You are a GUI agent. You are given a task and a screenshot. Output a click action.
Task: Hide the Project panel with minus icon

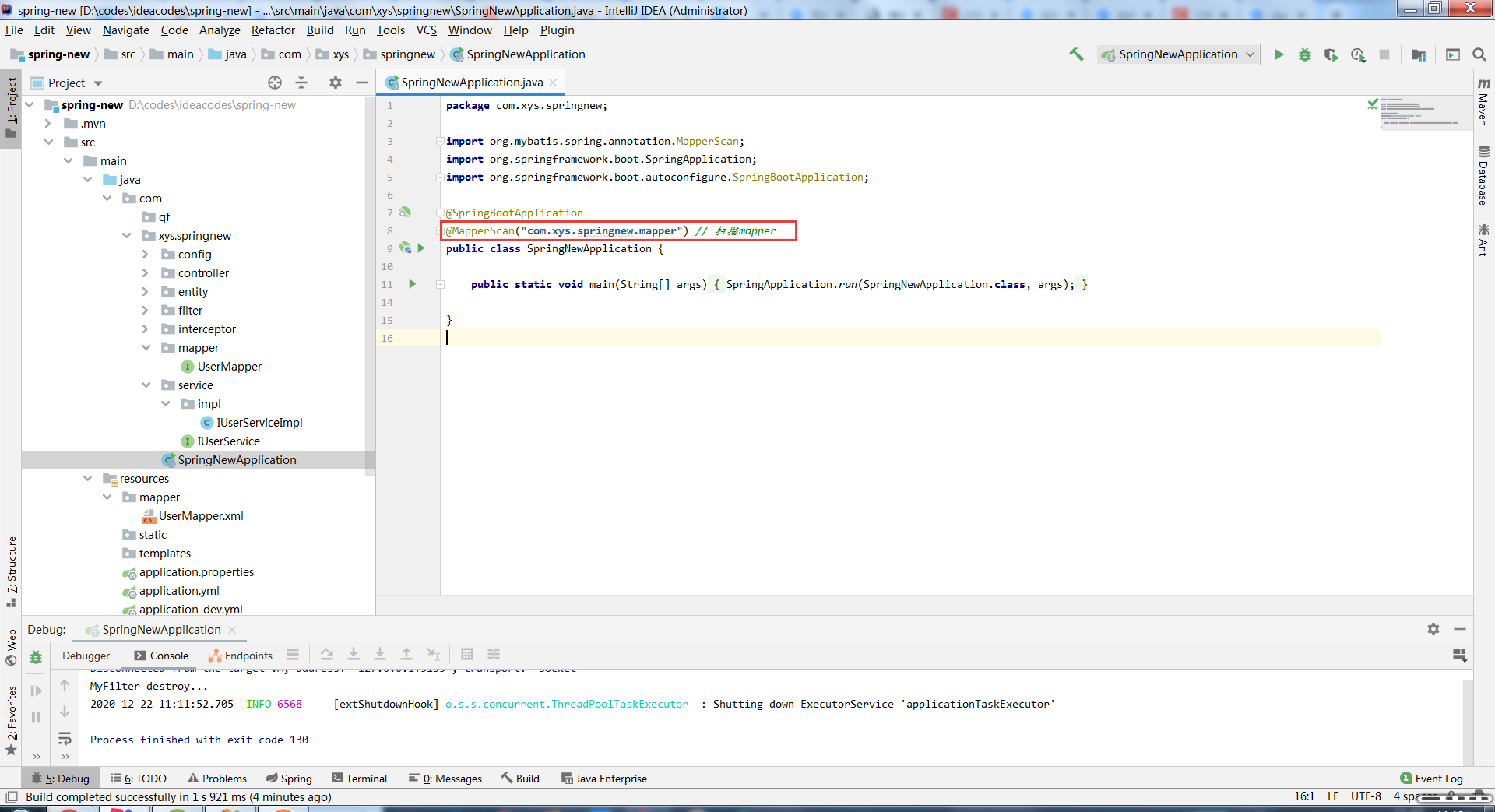(362, 83)
